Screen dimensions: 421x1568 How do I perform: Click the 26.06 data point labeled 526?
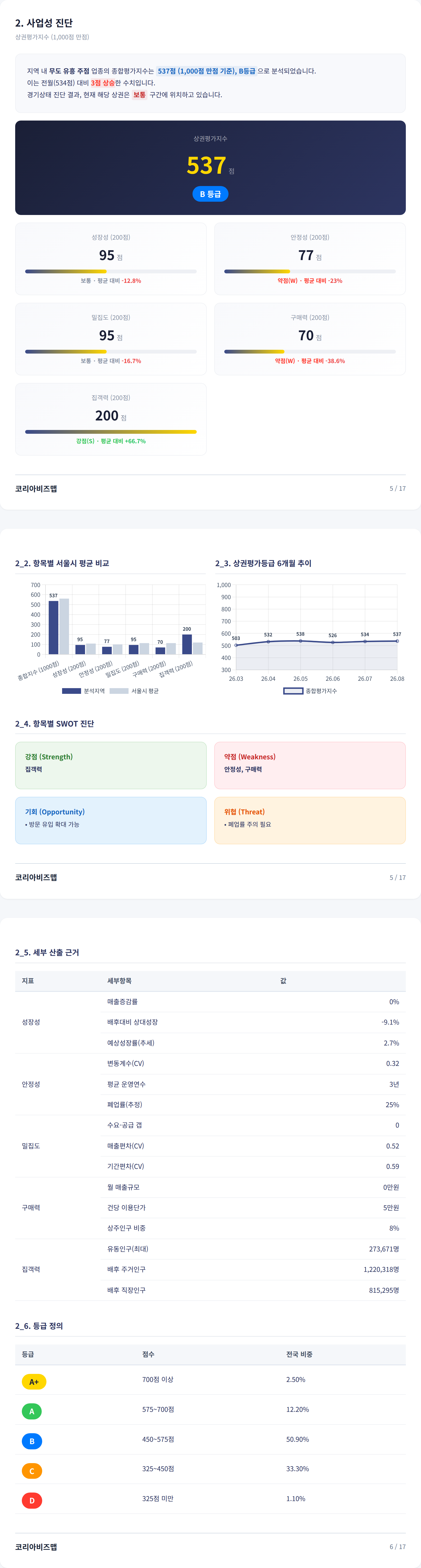pos(333,642)
